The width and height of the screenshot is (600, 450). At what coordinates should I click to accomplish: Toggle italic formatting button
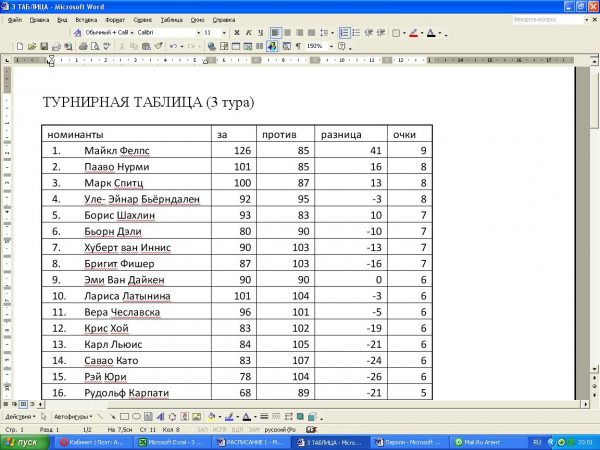248,33
